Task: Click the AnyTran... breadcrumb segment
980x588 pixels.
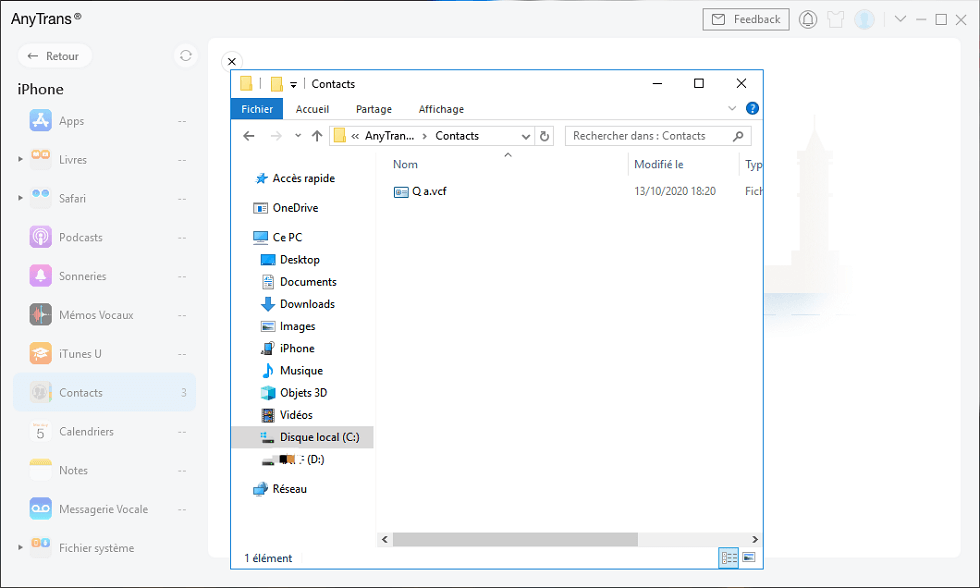Action: [389, 136]
